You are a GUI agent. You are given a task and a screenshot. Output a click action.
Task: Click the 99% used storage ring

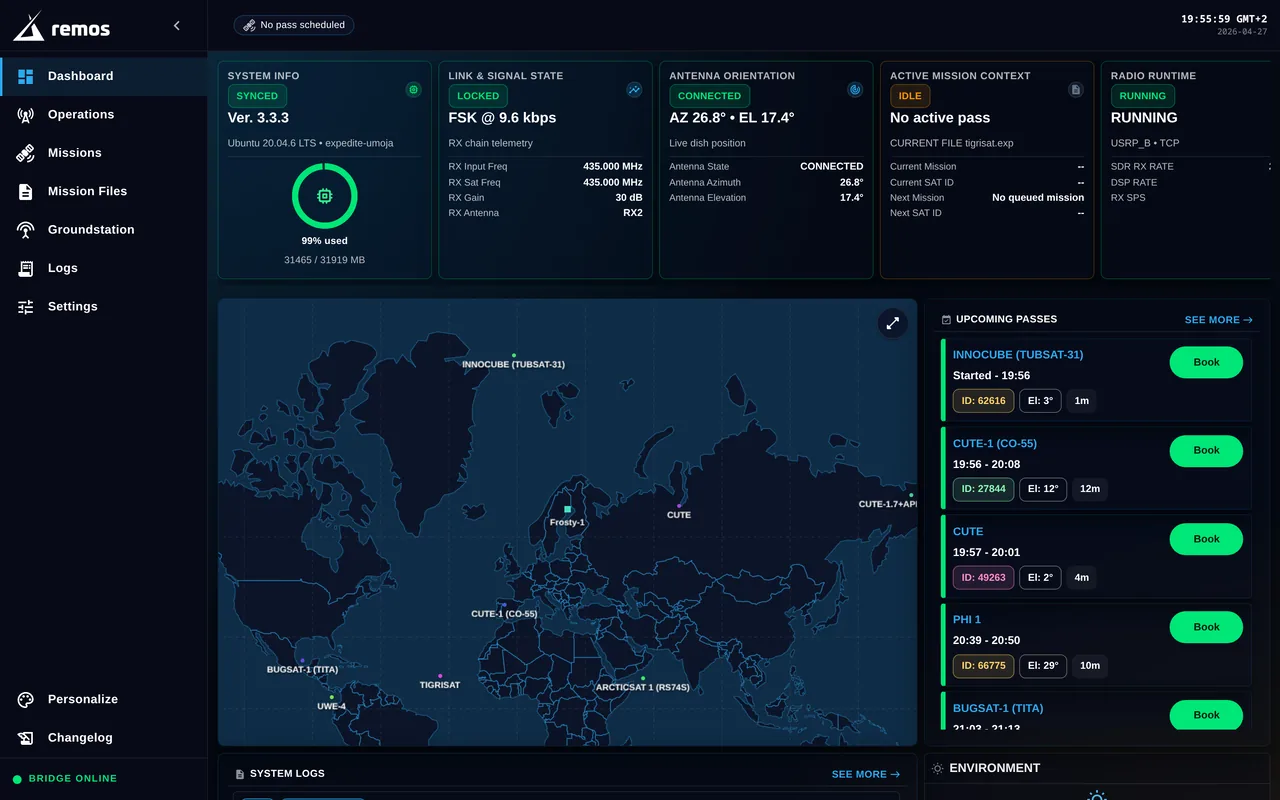(x=325, y=196)
